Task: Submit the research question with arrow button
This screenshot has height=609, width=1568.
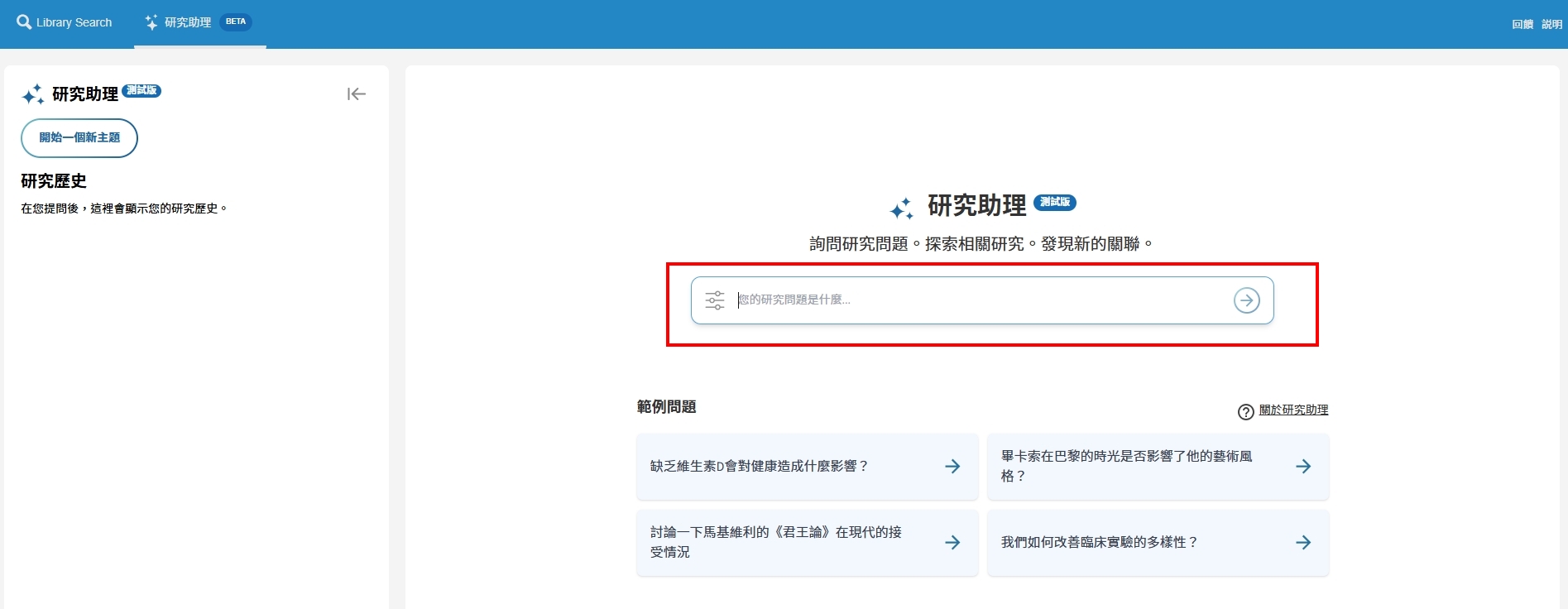Action: (x=1246, y=300)
